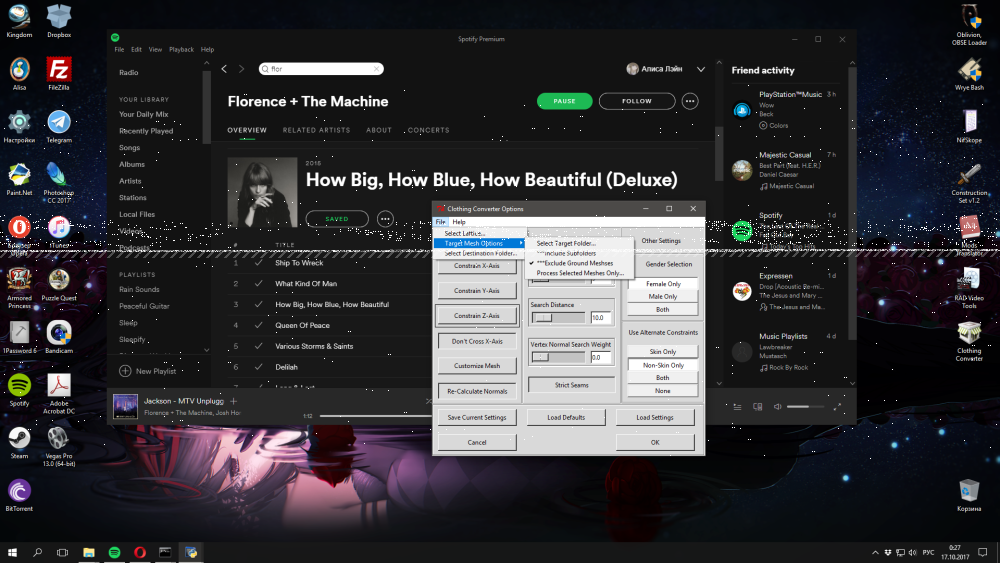The width and height of the screenshot is (1000, 563).
Task: Click the Spotify search input field
Action: click(x=321, y=69)
